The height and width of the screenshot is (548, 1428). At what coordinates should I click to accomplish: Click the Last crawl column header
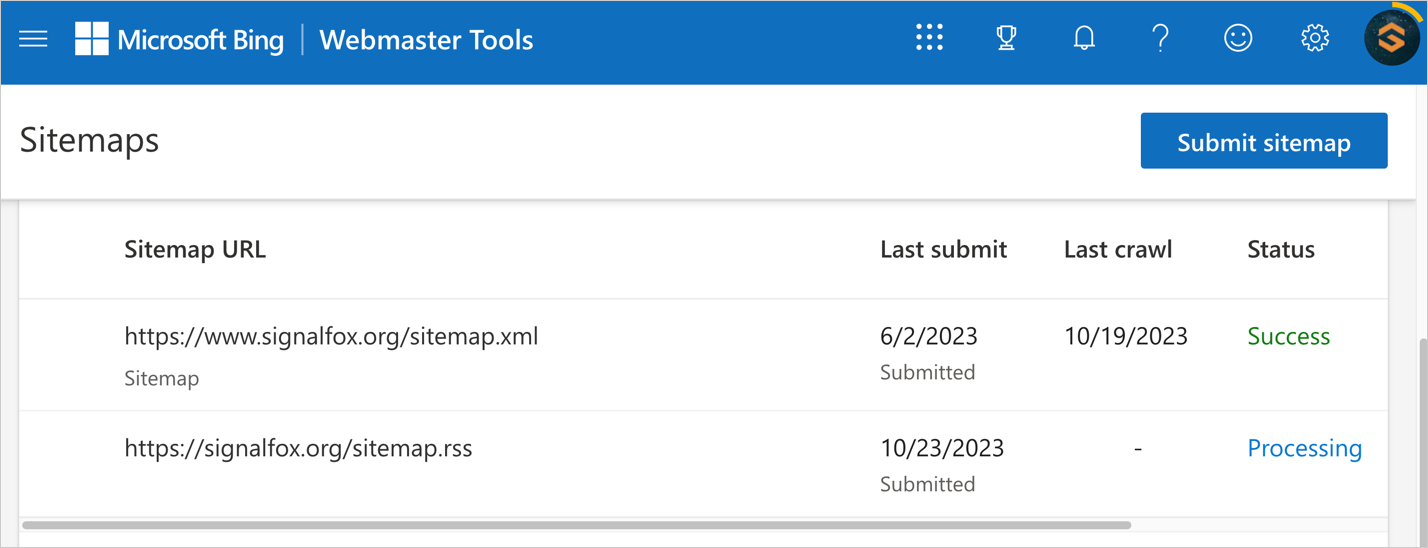[1117, 249]
